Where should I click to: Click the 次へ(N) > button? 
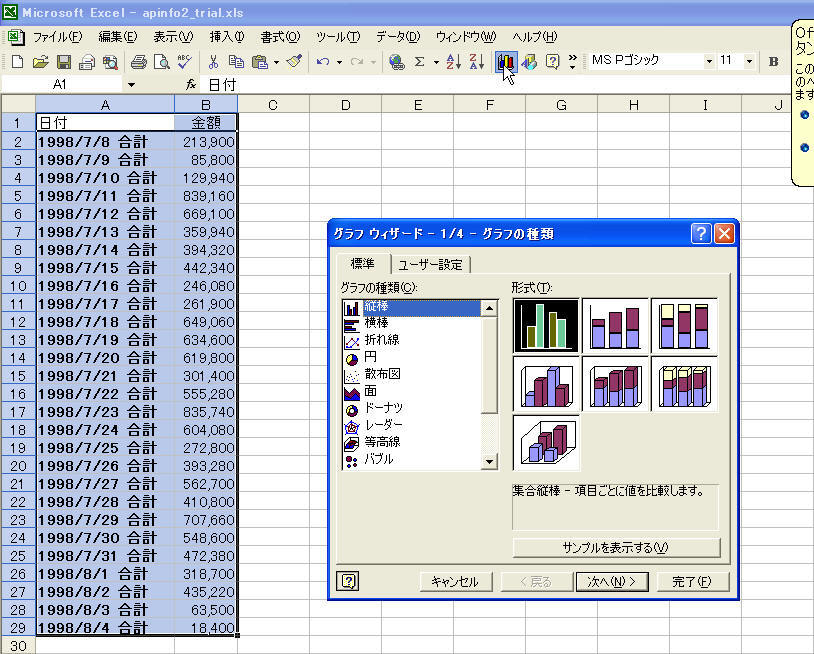612,581
